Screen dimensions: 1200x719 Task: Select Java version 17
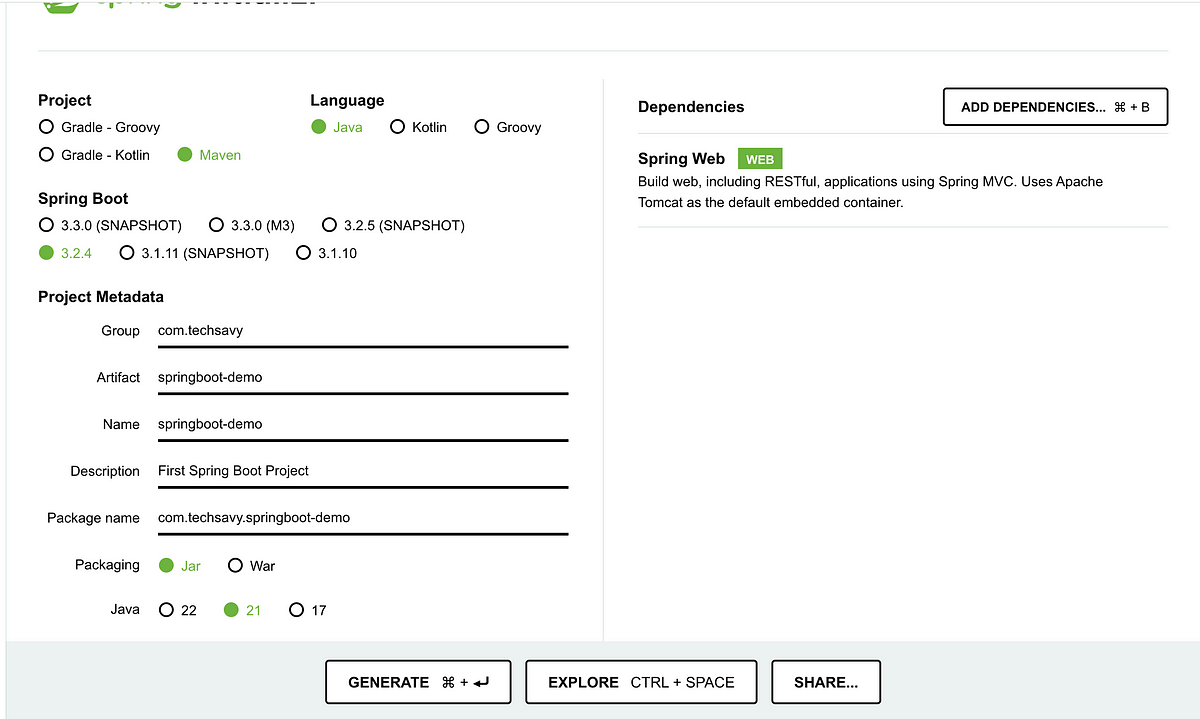[308, 610]
